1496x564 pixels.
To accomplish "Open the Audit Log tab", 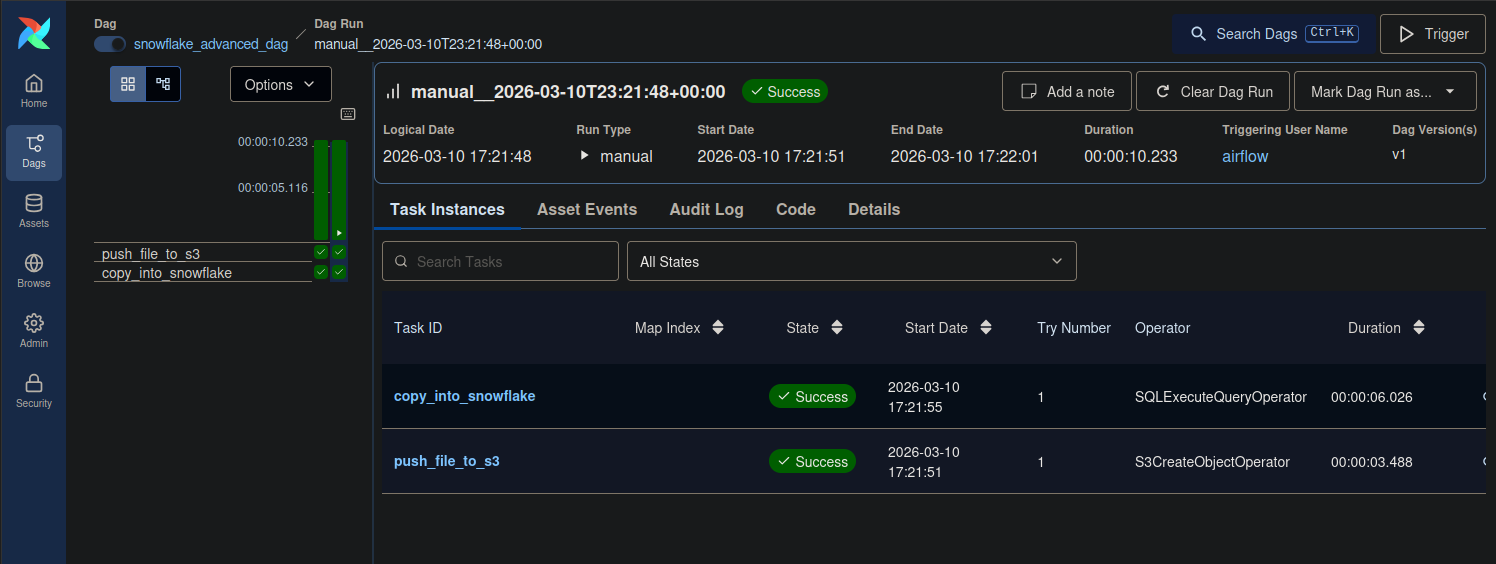I will pyautogui.click(x=706, y=210).
